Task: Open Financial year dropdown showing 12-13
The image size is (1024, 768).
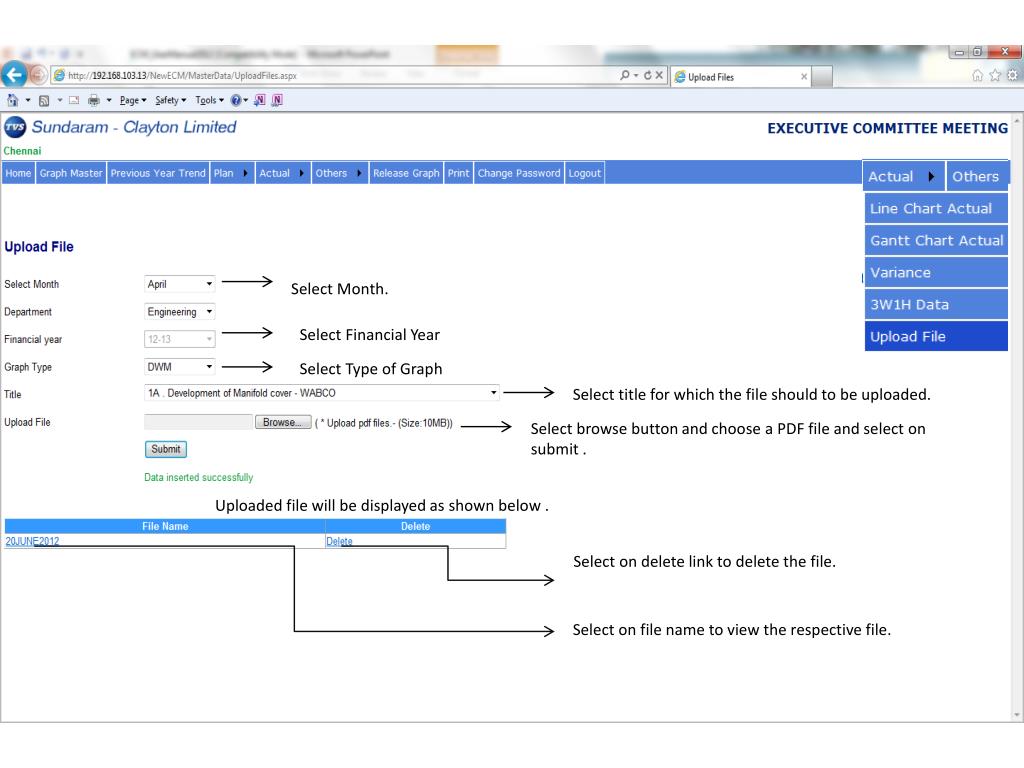Action: click(x=180, y=339)
